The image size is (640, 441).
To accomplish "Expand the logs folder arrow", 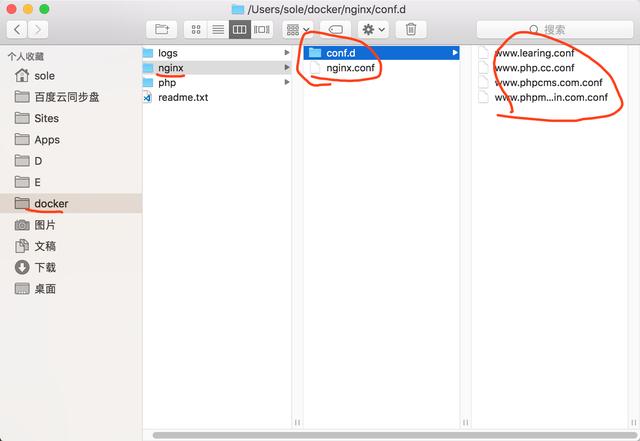I will click(x=287, y=53).
